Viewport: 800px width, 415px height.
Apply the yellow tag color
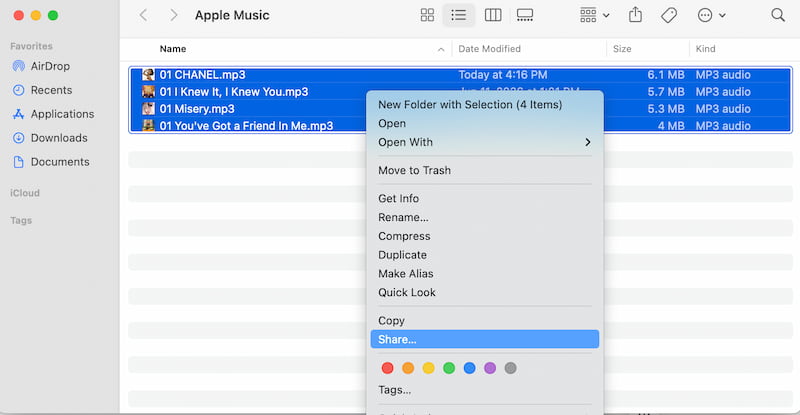point(429,368)
